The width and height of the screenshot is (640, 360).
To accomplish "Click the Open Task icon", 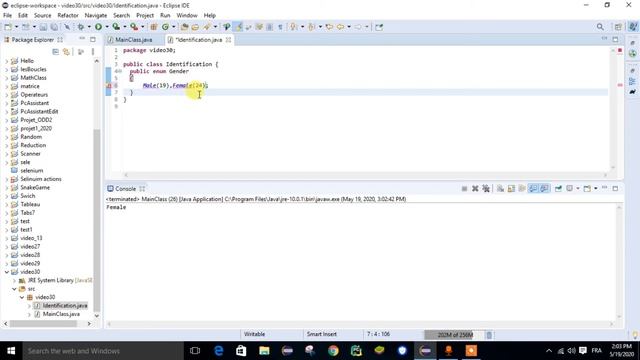I will point(195,27).
